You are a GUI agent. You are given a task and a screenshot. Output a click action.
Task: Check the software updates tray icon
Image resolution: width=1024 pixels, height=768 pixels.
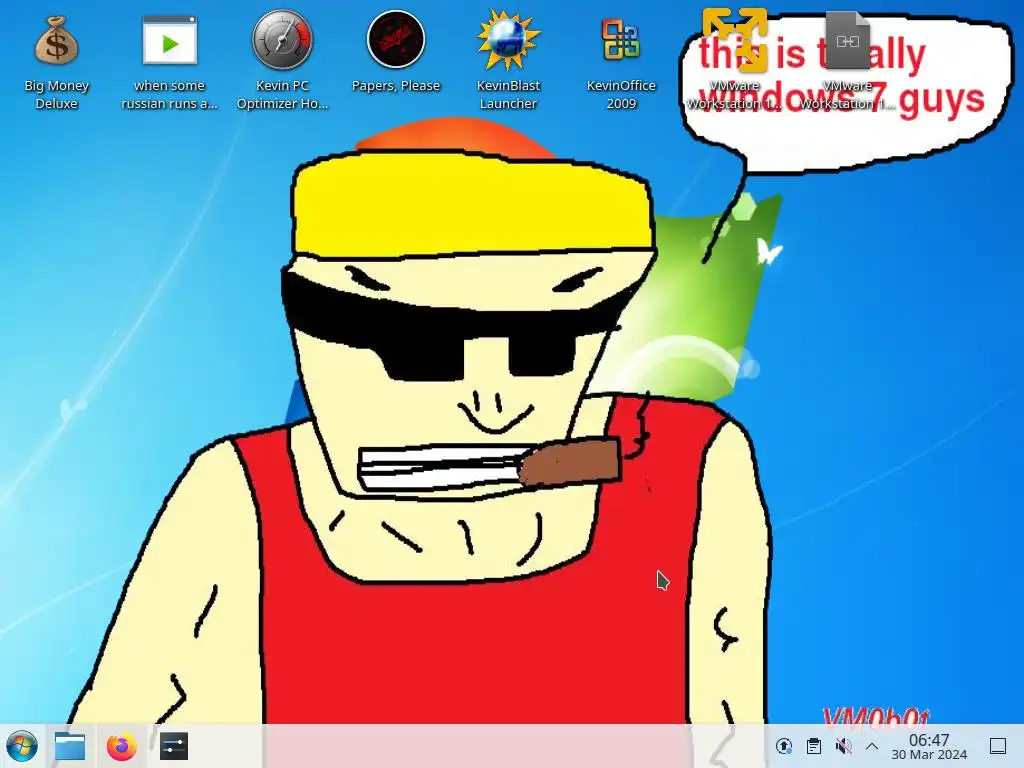pos(784,746)
